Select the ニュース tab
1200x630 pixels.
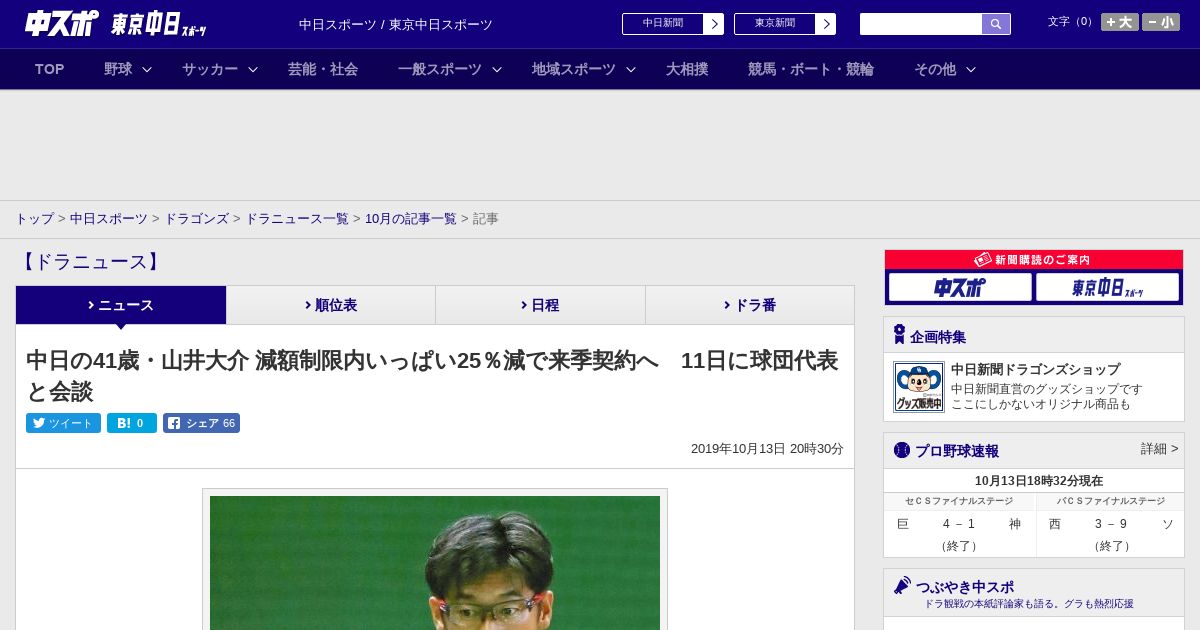coord(121,305)
